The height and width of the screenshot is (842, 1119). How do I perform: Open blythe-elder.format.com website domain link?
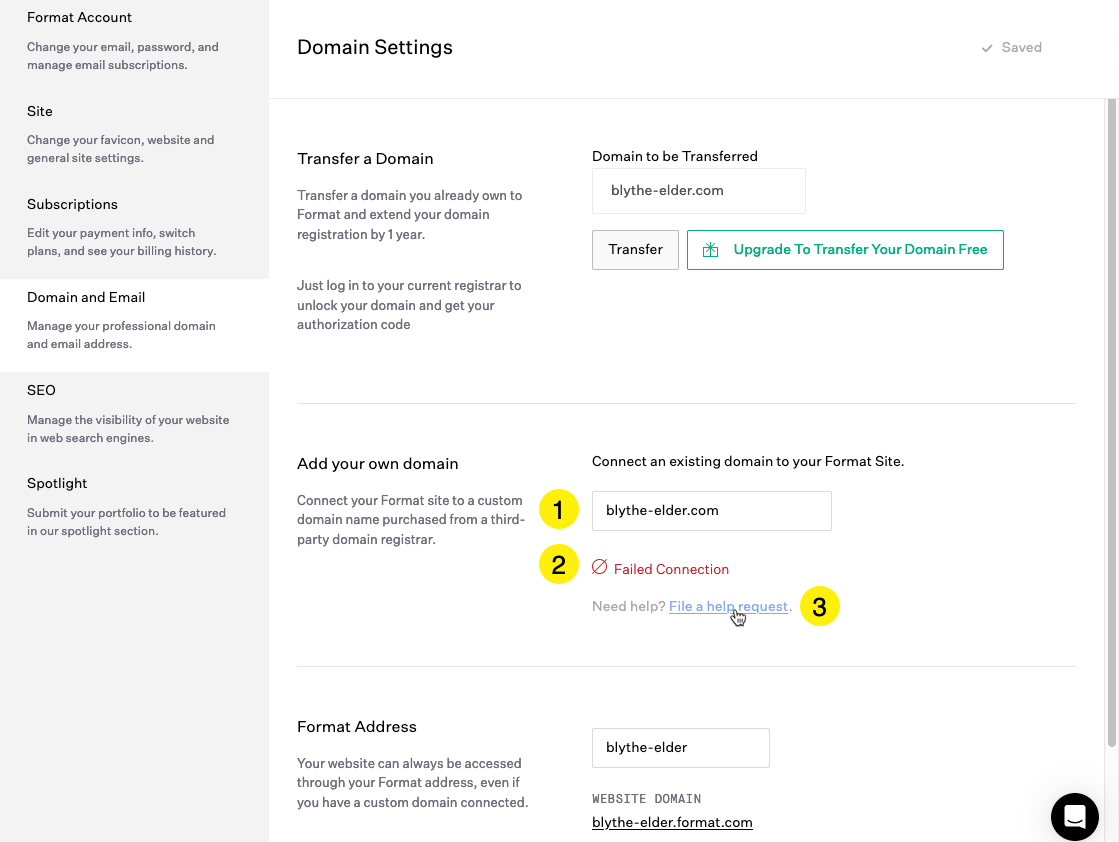tap(672, 822)
